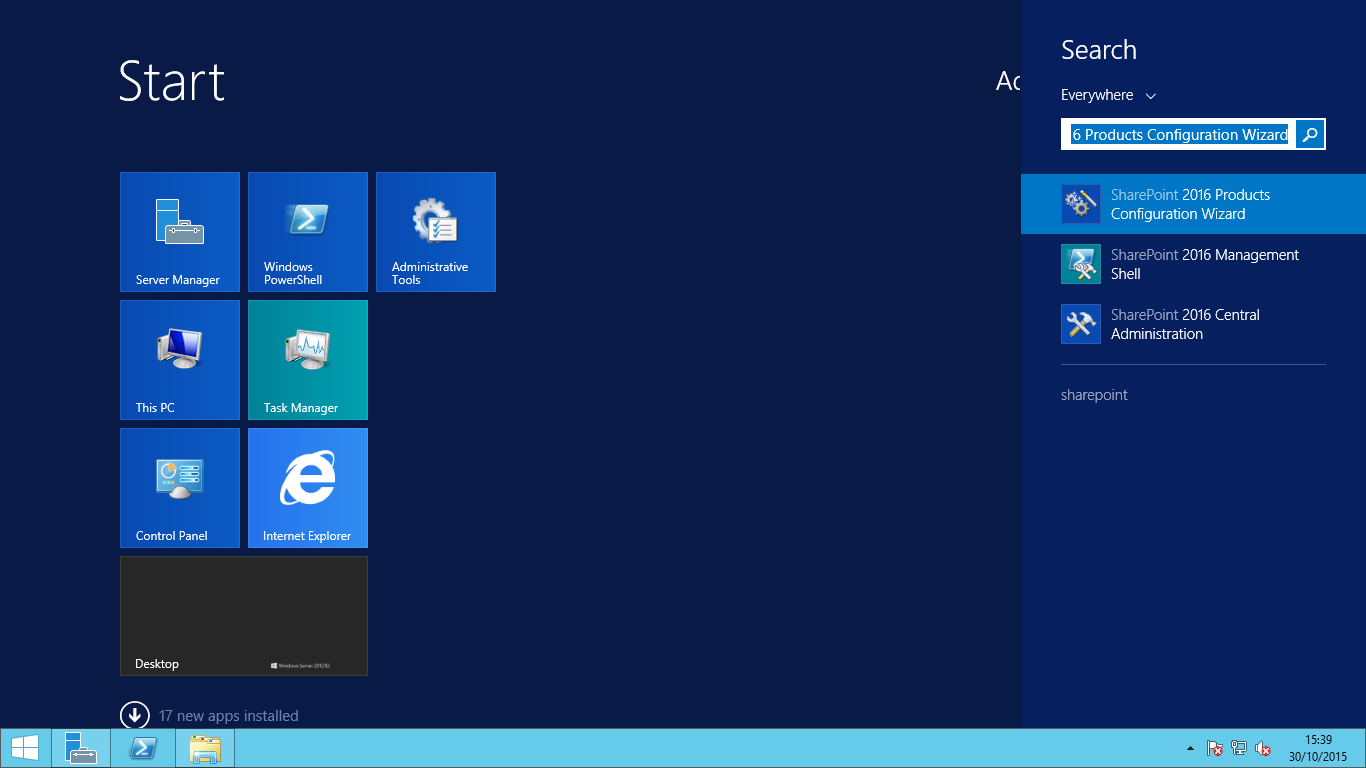Click the Products Configuration Wizard gear icon
Screen dimensions: 1366x768
(1081, 204)
